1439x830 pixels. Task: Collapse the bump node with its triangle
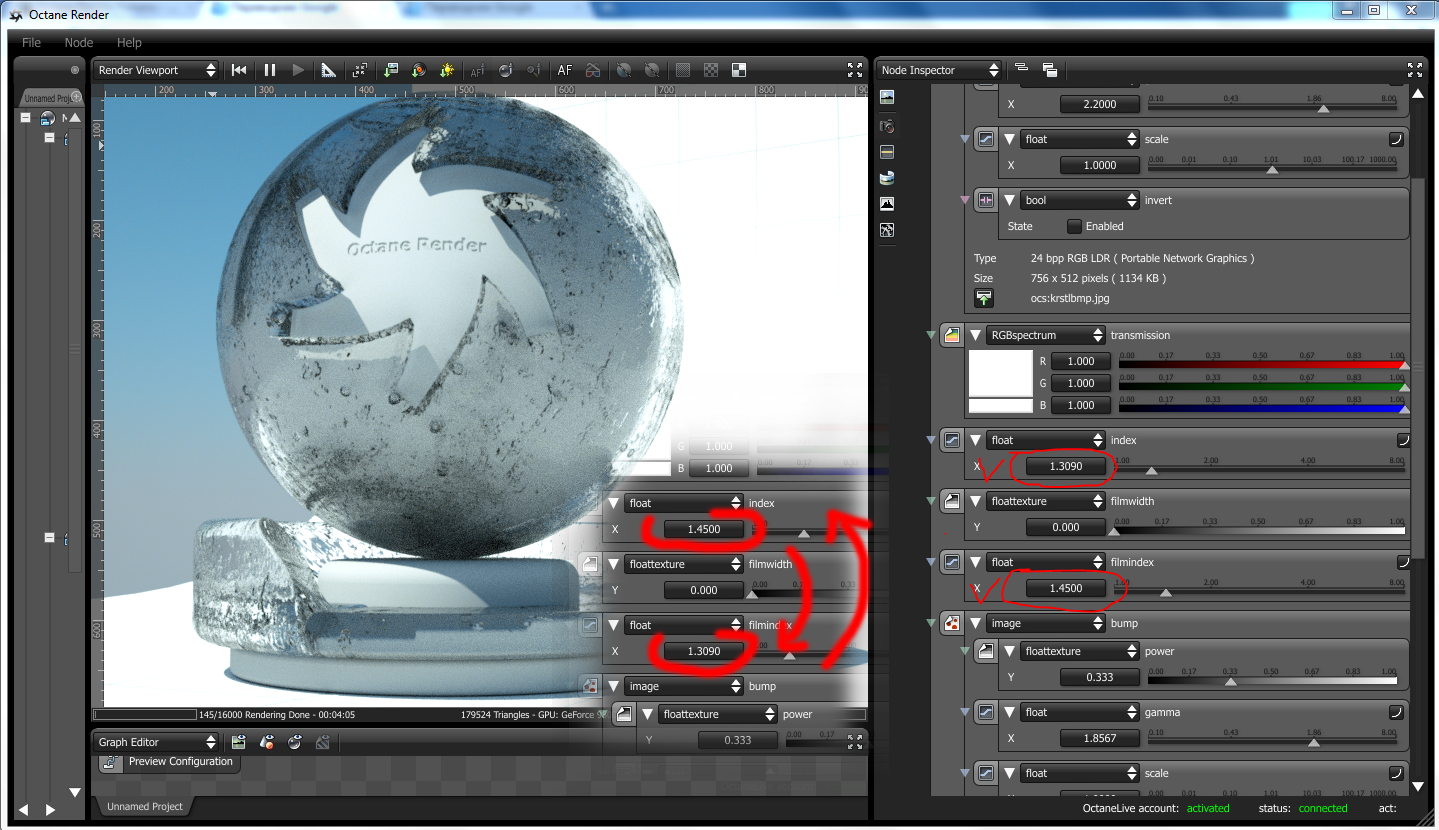coord(975,623)
